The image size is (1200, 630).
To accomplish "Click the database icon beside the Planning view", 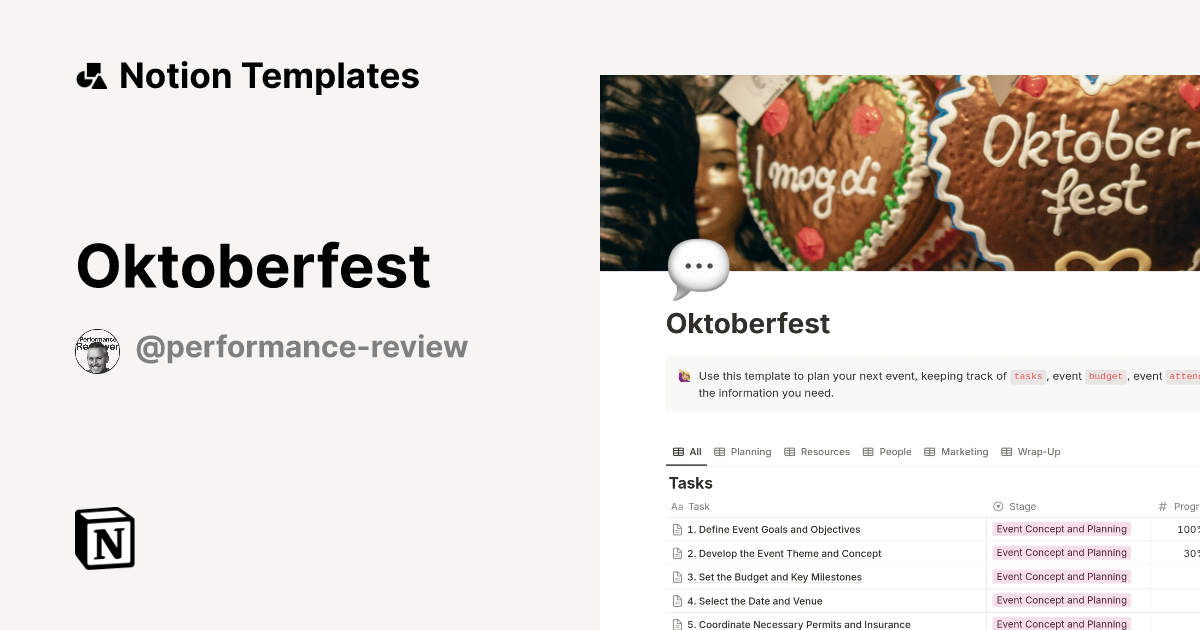I will [x=718, y=451].
